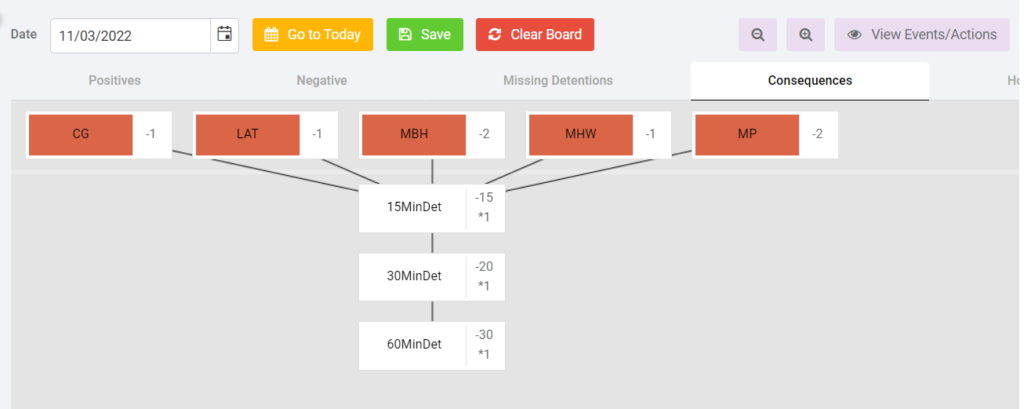Click the 15MinDet consequence node
1024x409 pixels.
coord(432,208)
